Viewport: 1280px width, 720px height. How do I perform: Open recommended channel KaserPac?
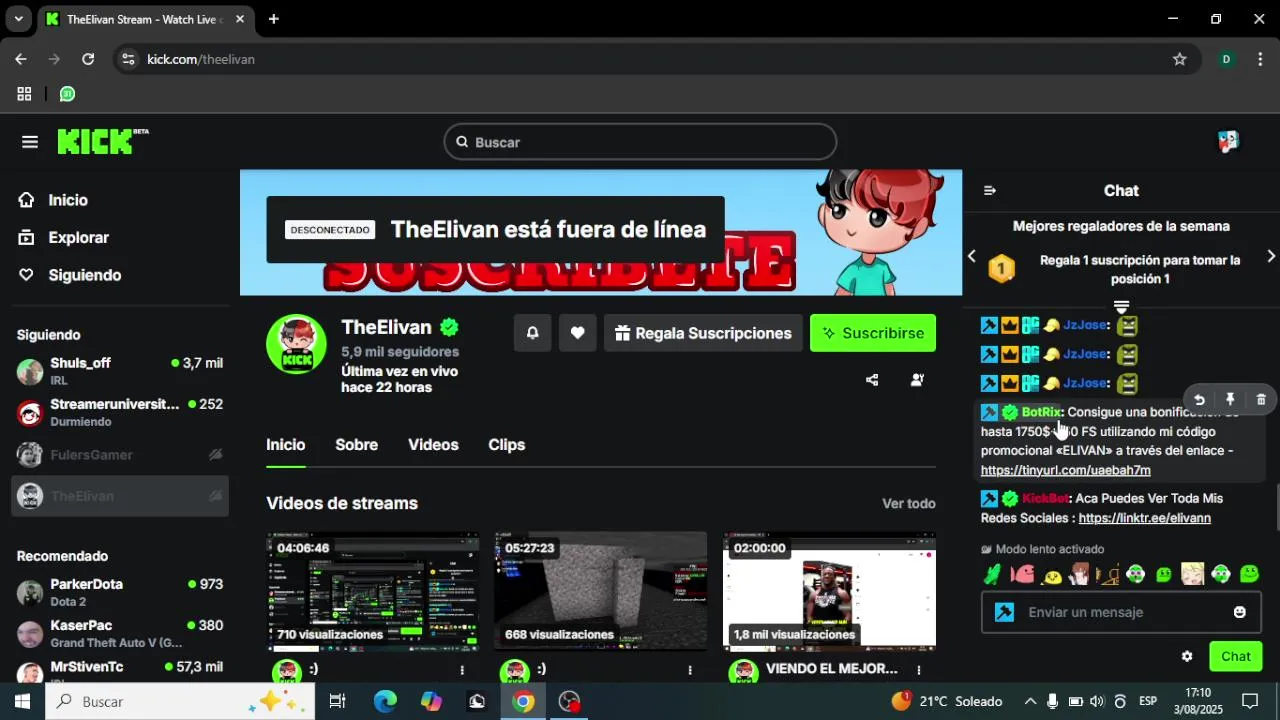pyautogui.click(x=120, y=633)
